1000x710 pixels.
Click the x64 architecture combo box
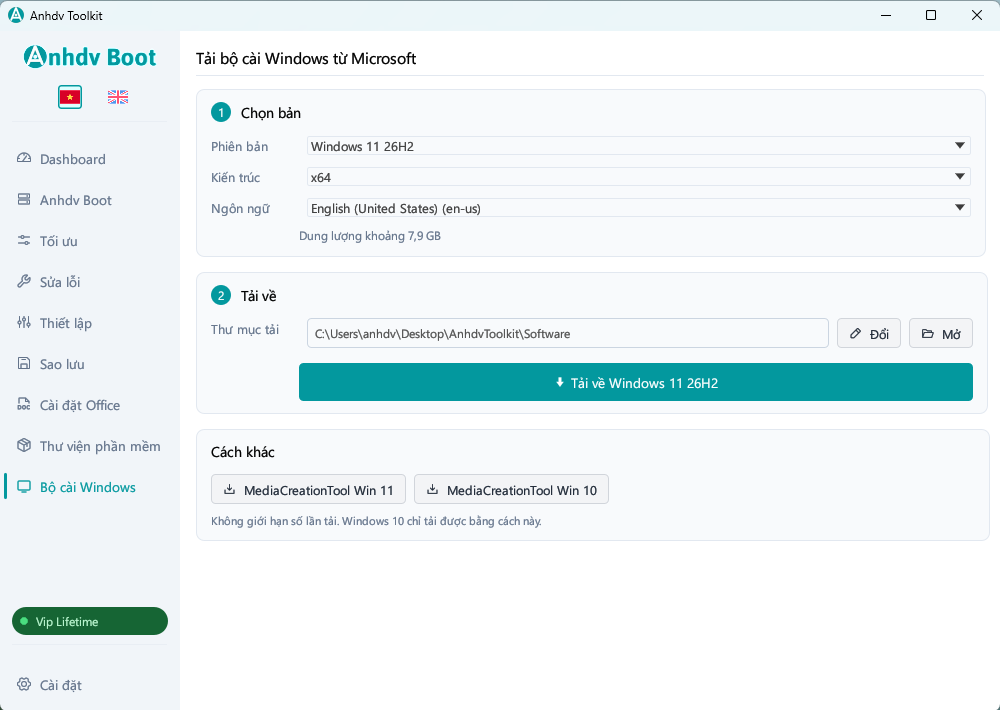point(638,177)
